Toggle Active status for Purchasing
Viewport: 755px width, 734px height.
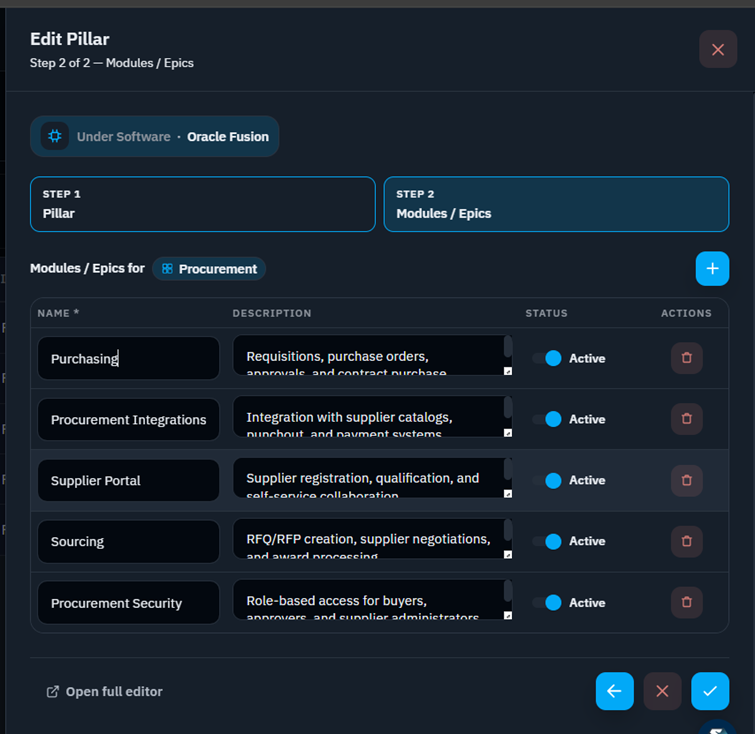coord(547,358)
